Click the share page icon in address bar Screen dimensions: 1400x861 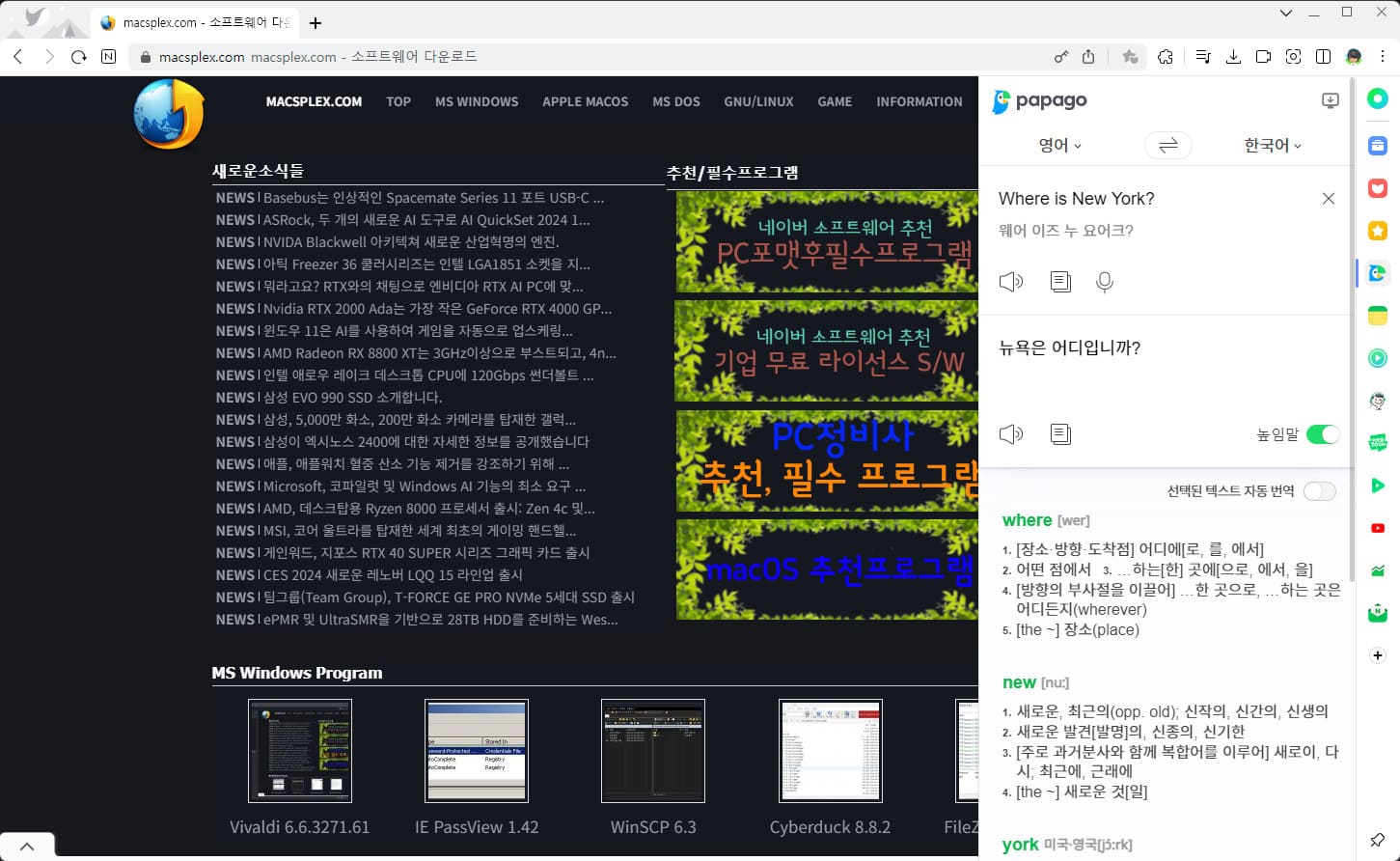(1088, 57)
